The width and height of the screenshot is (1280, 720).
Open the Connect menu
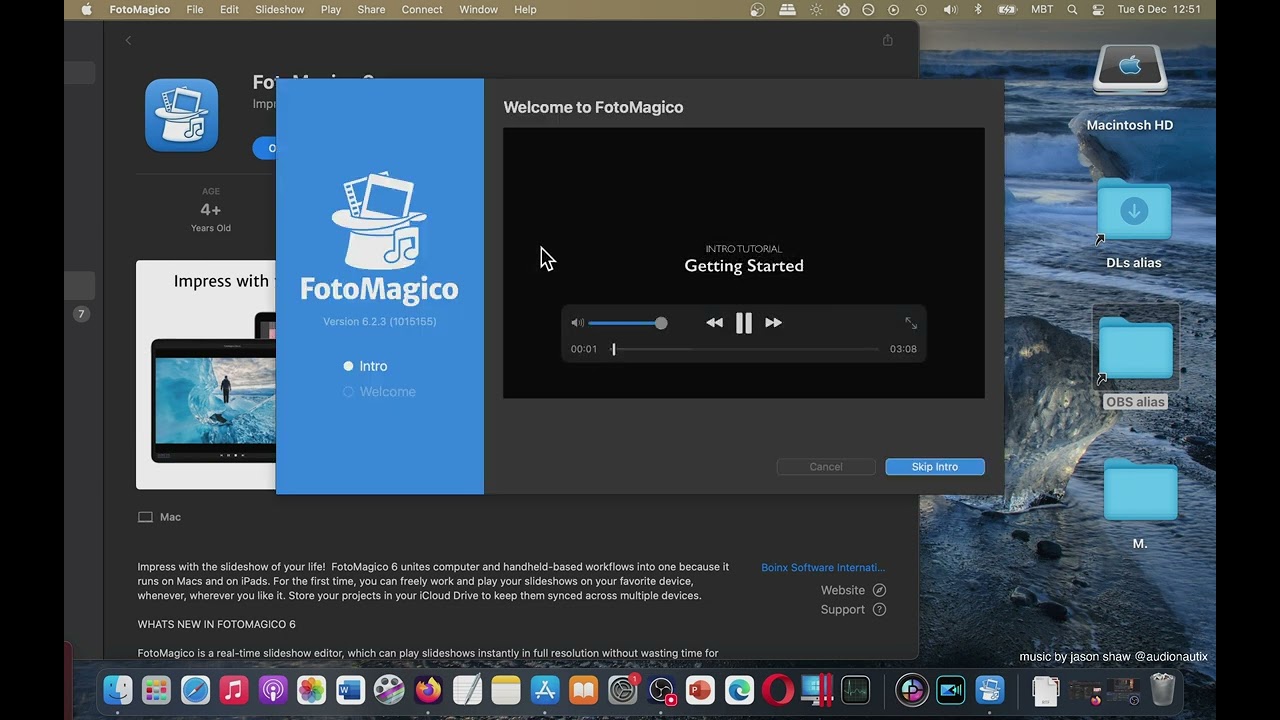422,9
